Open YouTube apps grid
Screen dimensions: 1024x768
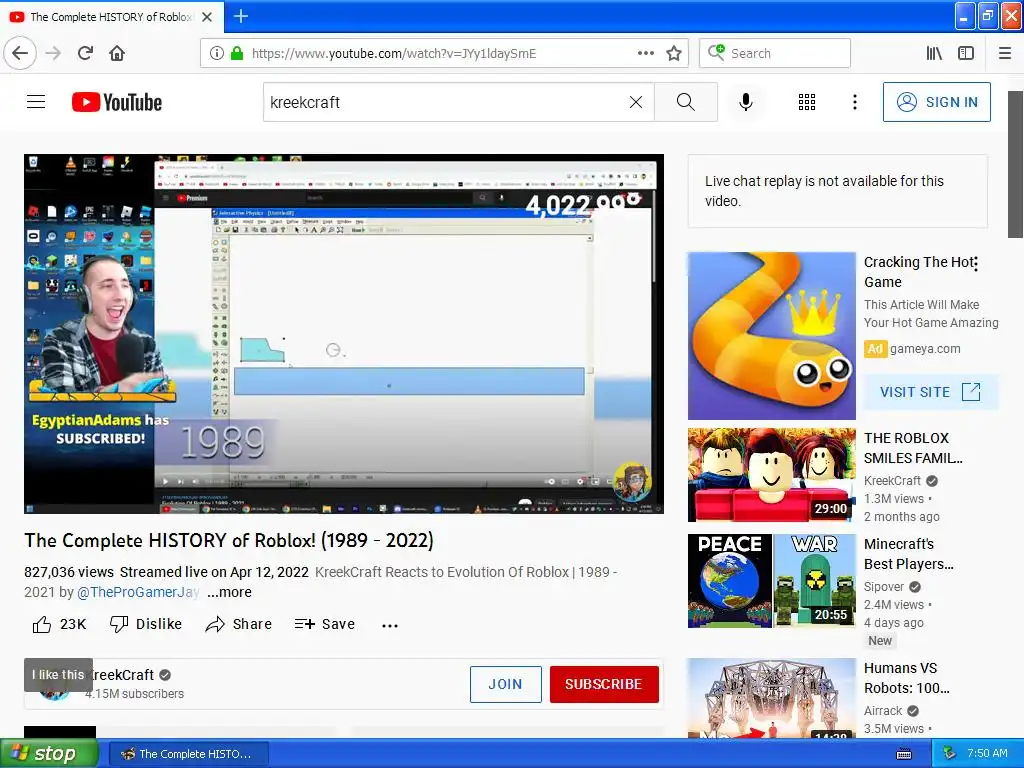[807, 102]
